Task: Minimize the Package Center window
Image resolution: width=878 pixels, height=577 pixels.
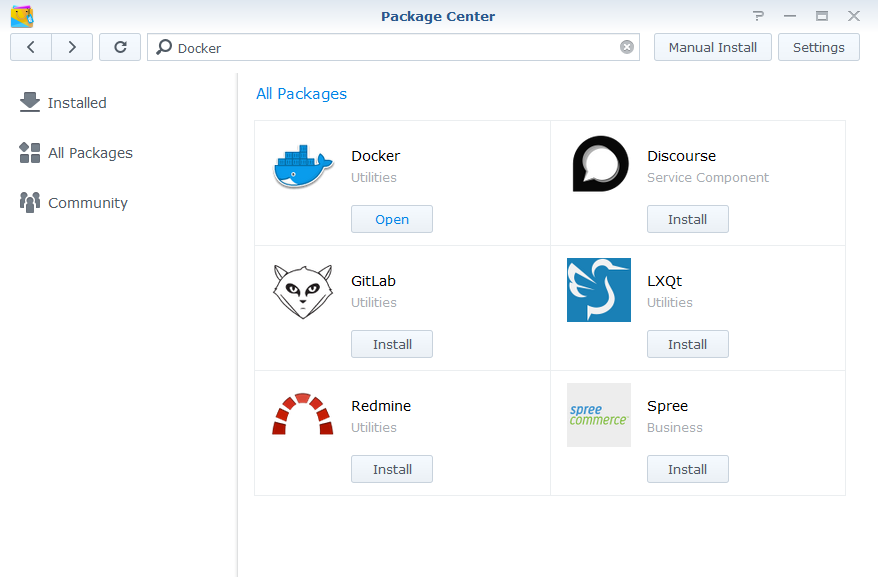Action: pyautogui.click(x=790, y=16)
